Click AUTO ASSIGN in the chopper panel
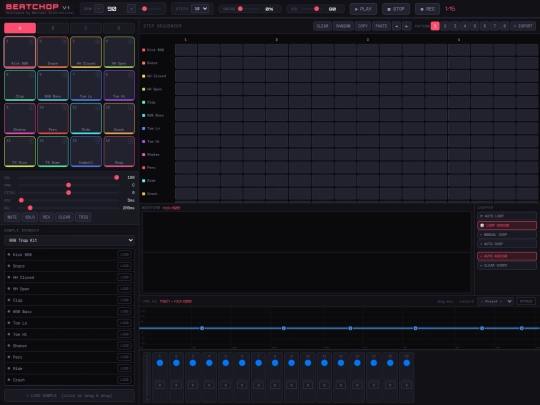The image size is (540, 405). tap(507, 256)
